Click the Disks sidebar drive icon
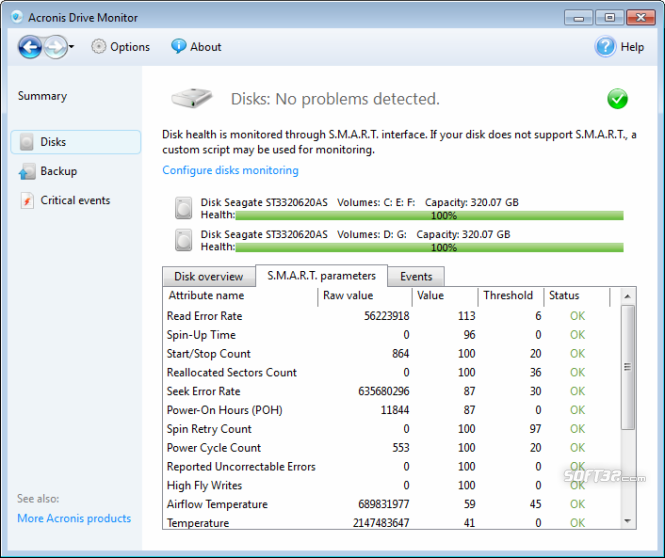Screen dimensions: 665x558 point(27,142)
